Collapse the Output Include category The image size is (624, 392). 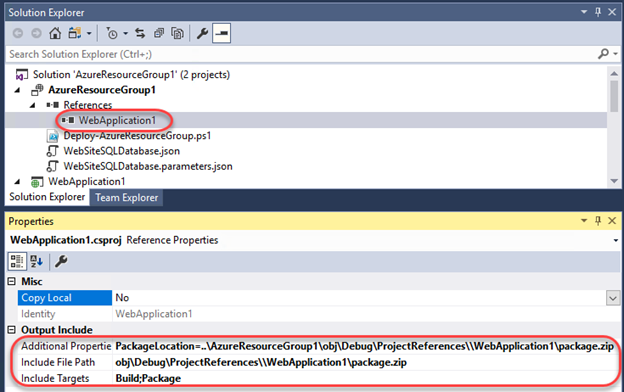coord(12,330)
